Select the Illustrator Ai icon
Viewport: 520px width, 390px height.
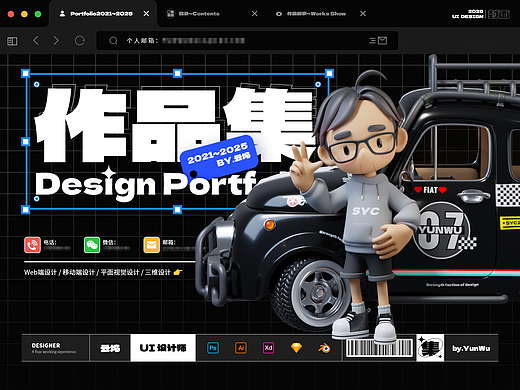(x=241, y=348)
